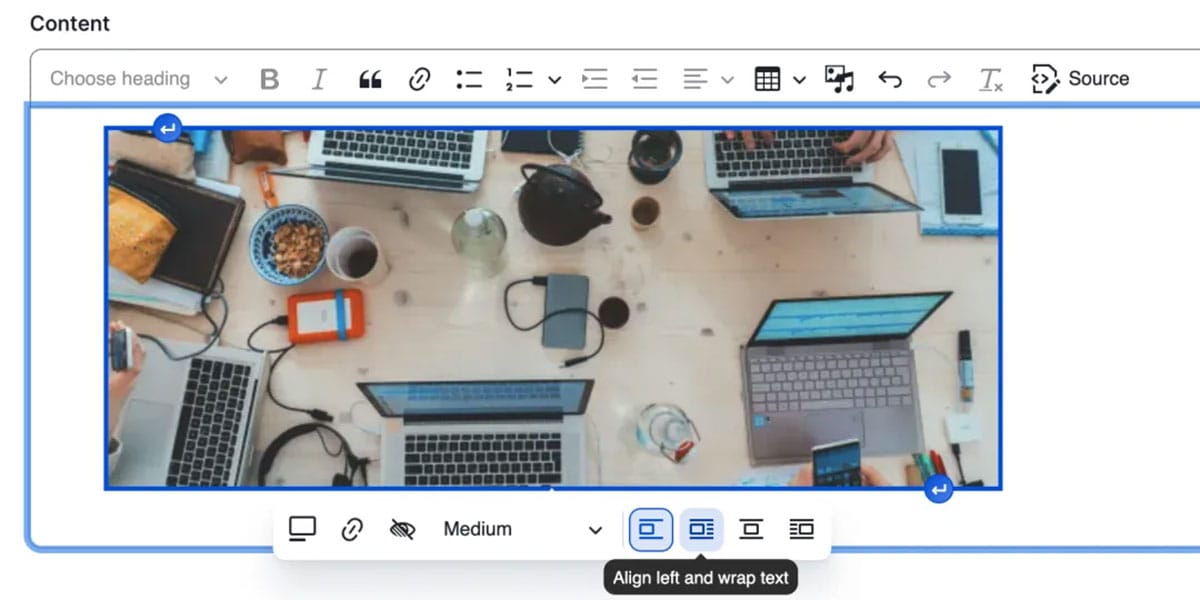Toggle decorative image hidden-eye icon
This screenshot has width=1200, height=600.
tap(402, 529)
